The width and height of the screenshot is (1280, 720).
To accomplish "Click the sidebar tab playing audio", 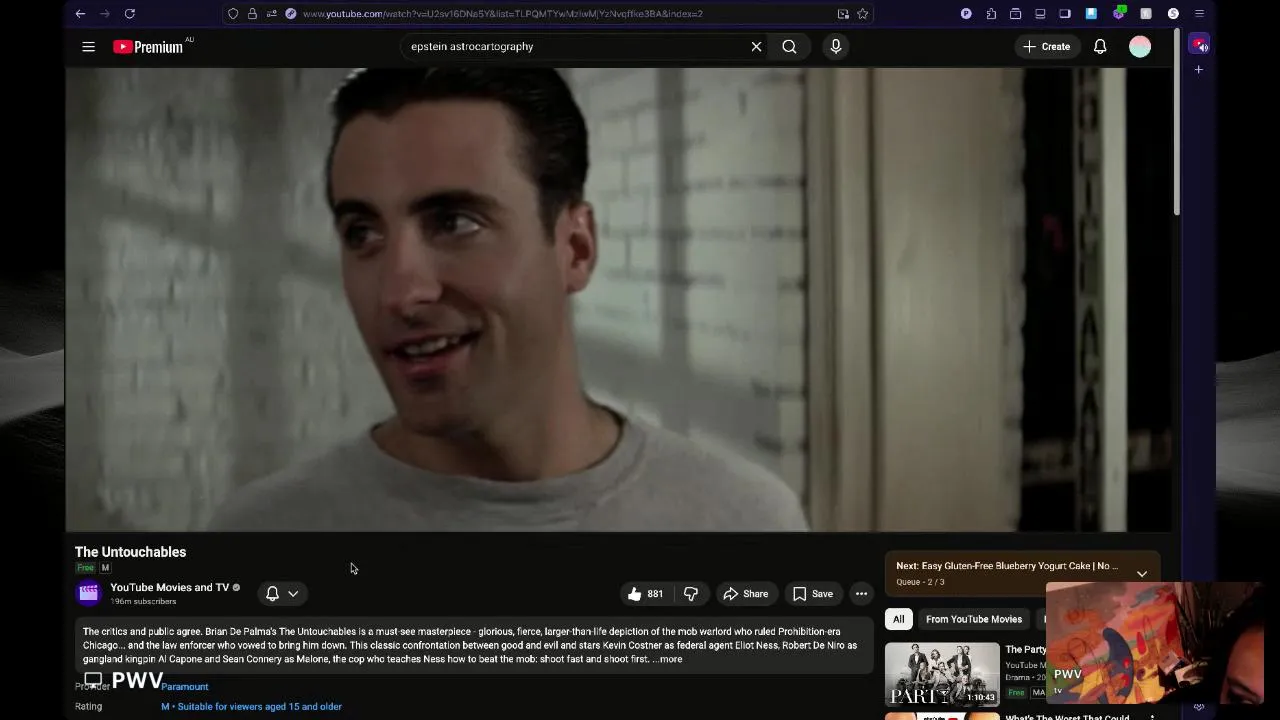I will [x=1199, y=45].
